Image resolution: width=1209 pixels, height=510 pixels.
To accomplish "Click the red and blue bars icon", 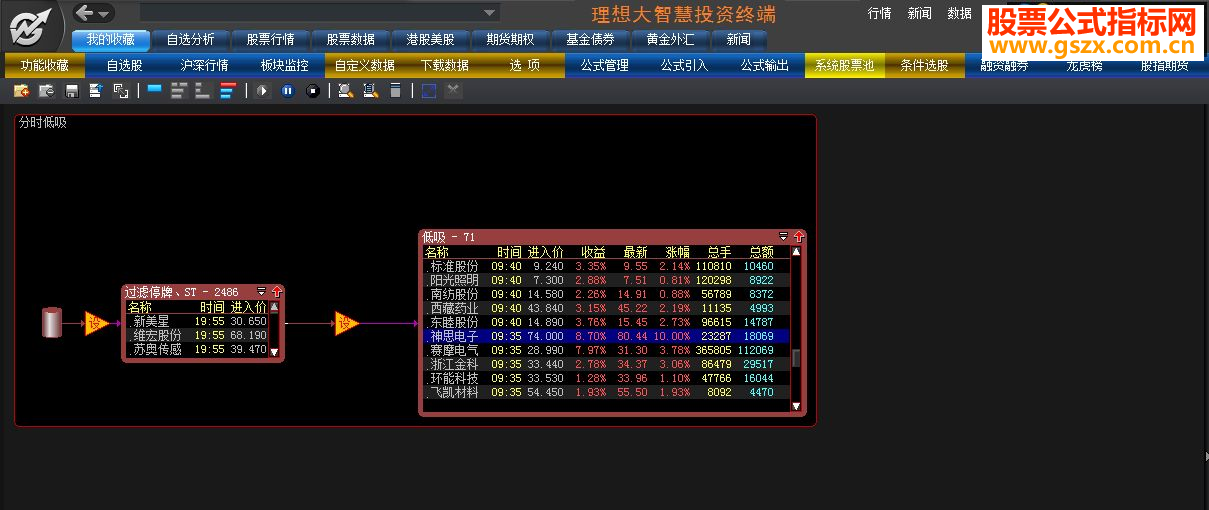I will tap(227, 91).
